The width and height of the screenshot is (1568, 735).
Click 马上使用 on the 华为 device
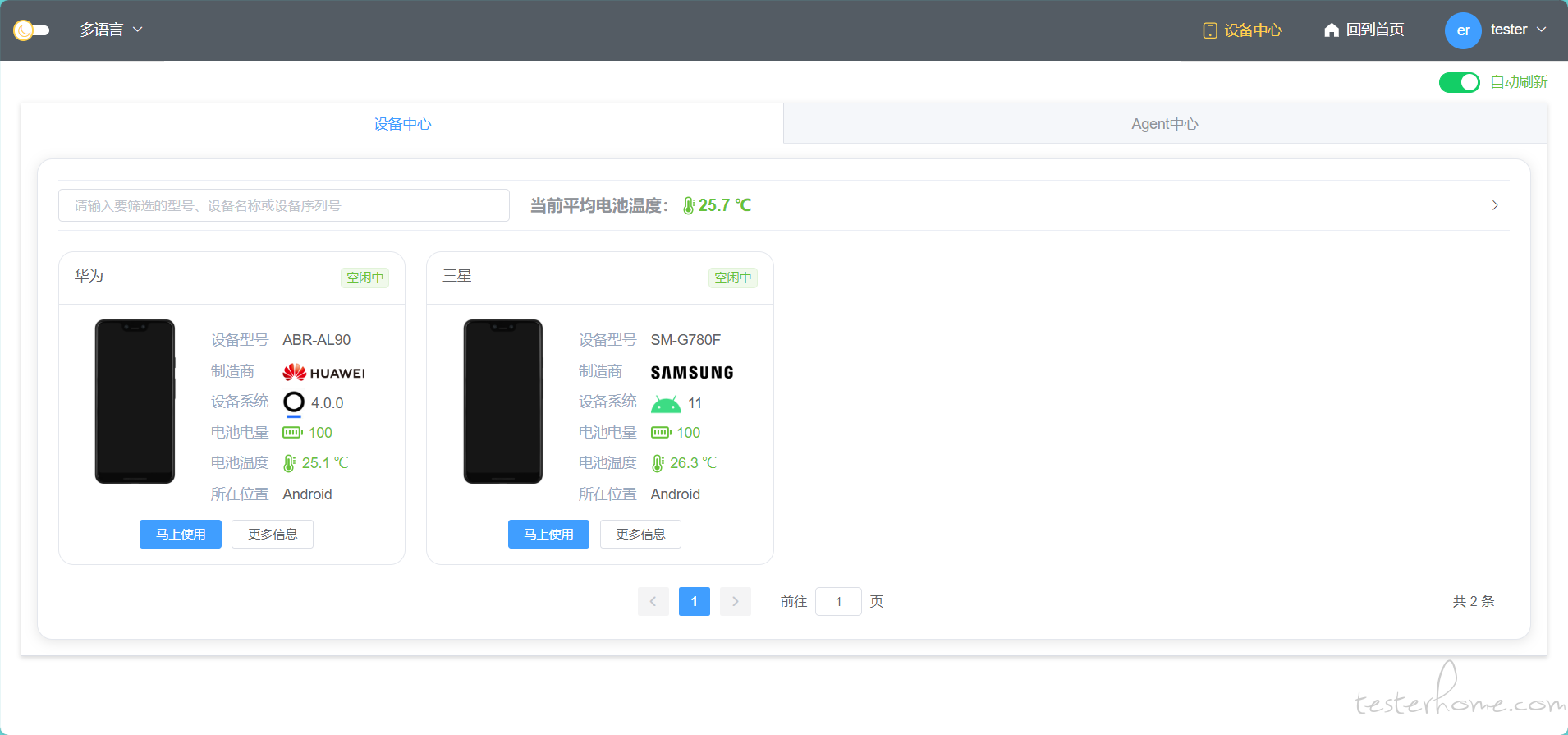coord(181,535)
